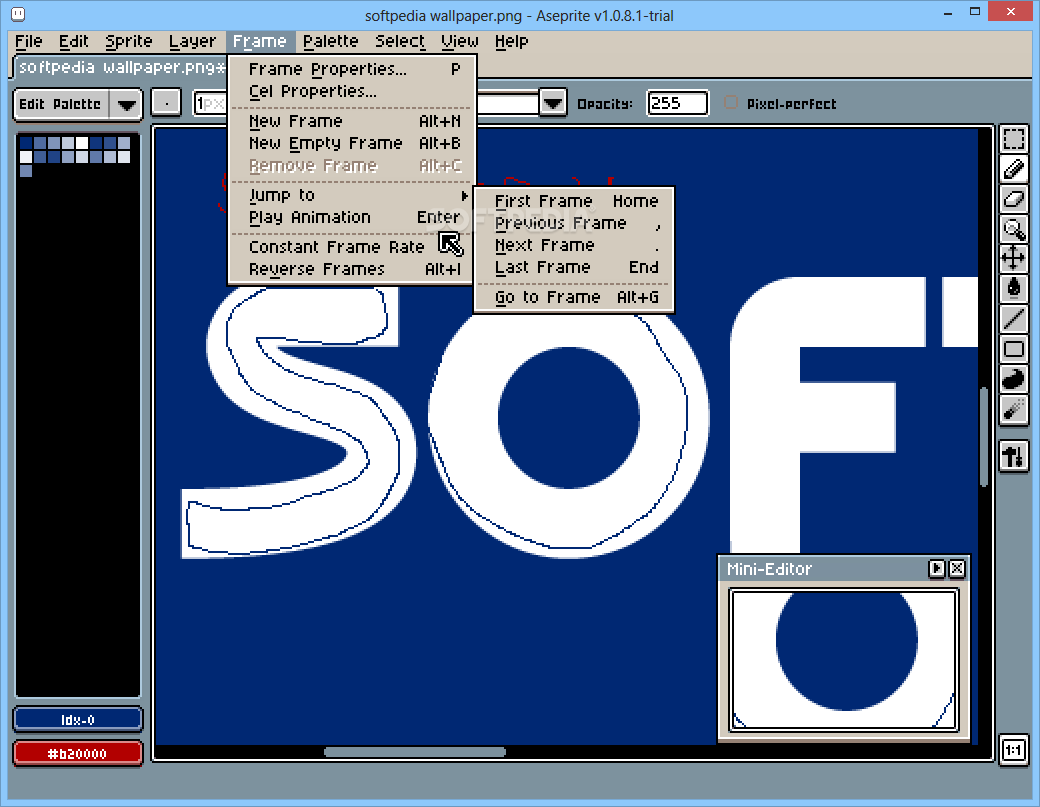This screenshot has width=1040, height=807.
Task: Pick the pure white swatch in top palette row
Action: pyautogui.click(x=82, y=143)
